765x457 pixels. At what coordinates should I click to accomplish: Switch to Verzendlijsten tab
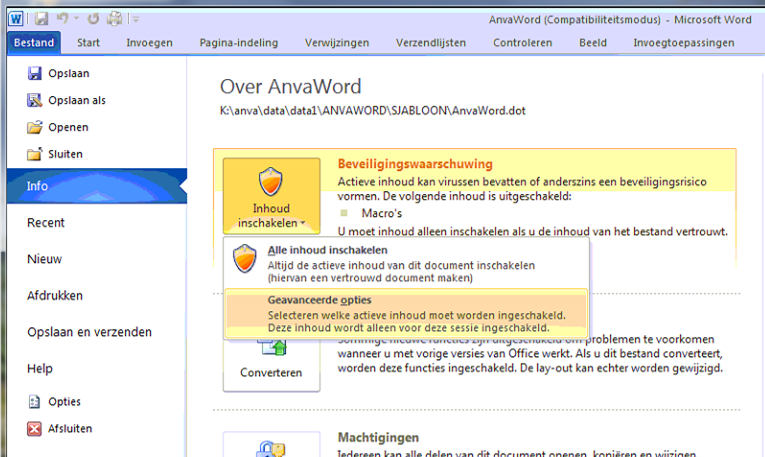tap(431, 43)
